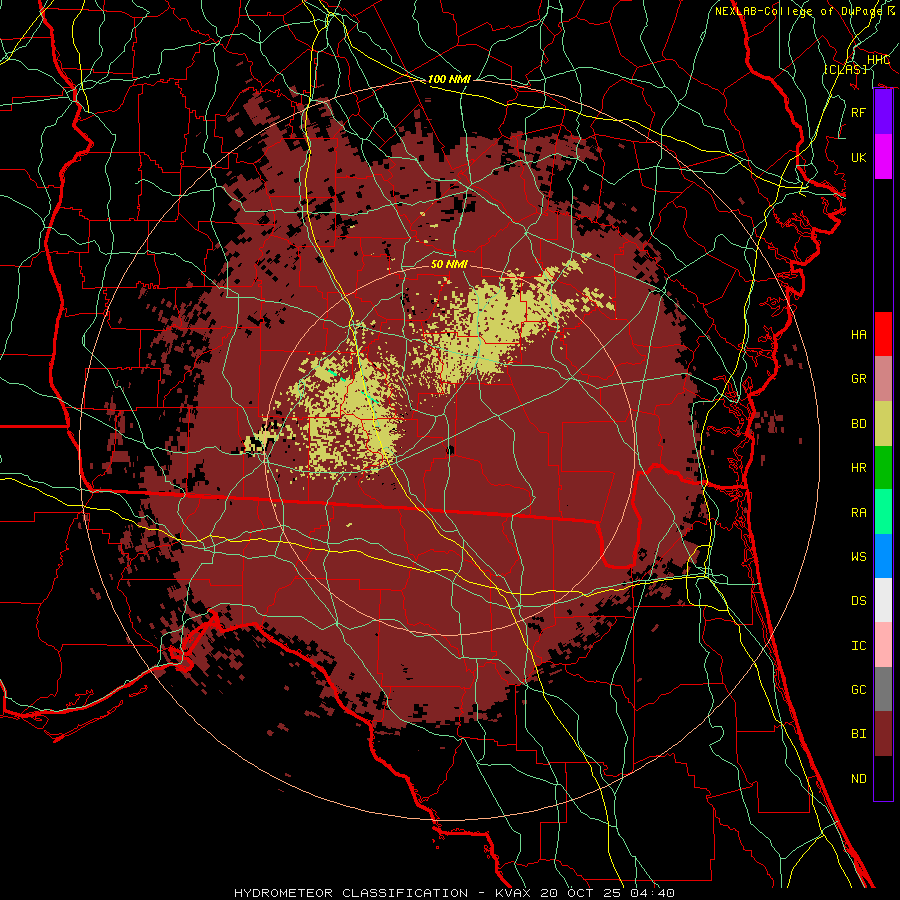Click the WS legend label

pos(858,557)
